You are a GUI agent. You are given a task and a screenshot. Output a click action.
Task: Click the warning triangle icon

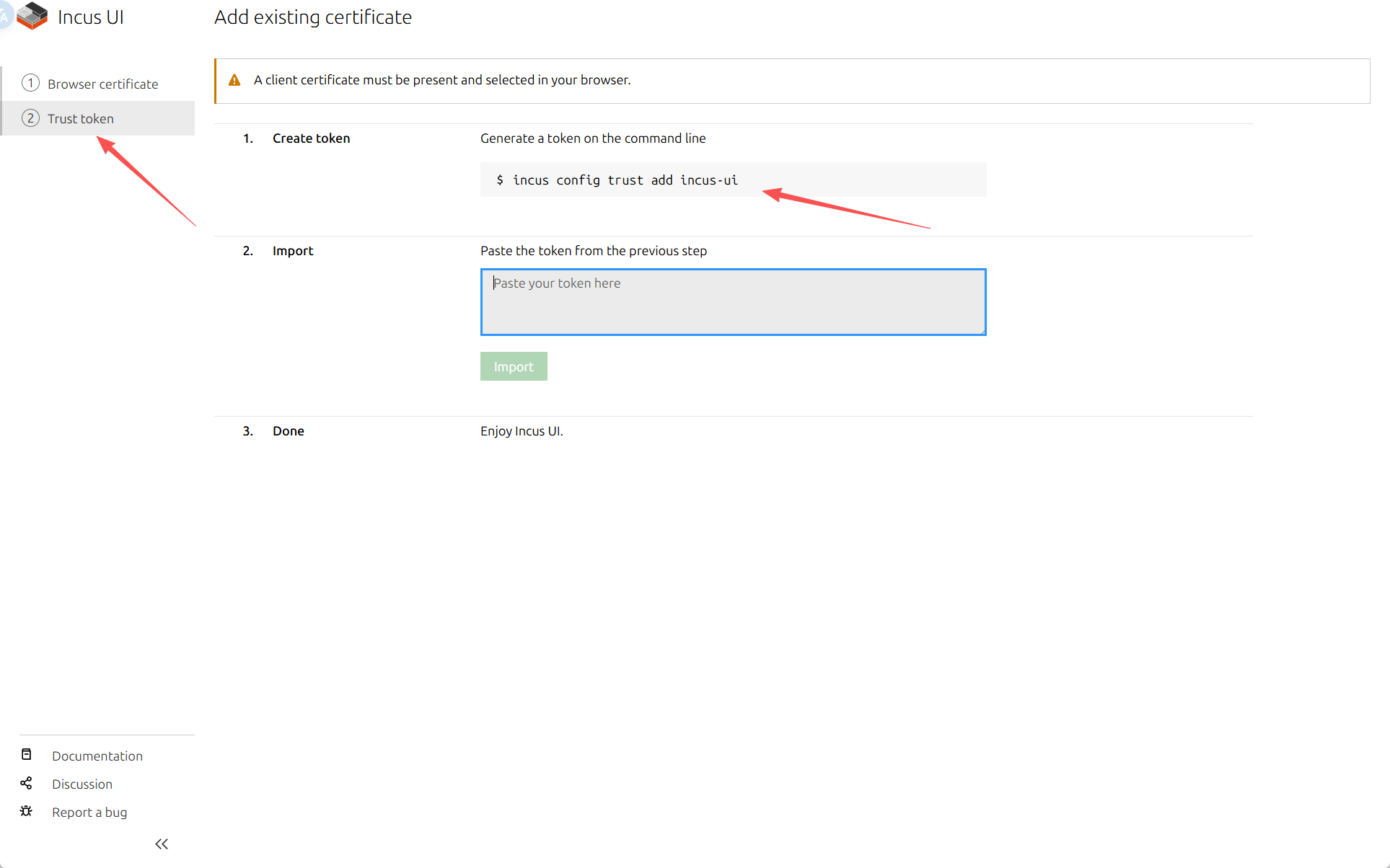pos(234,80)
